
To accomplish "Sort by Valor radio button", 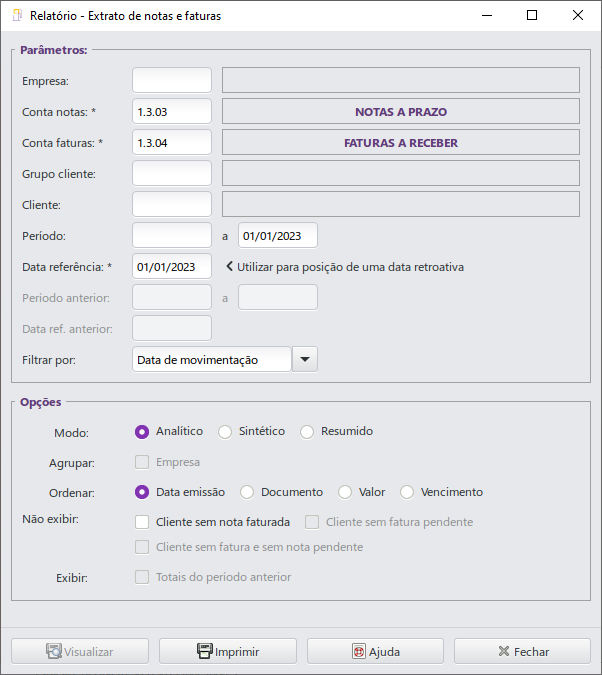I will 345,492.
